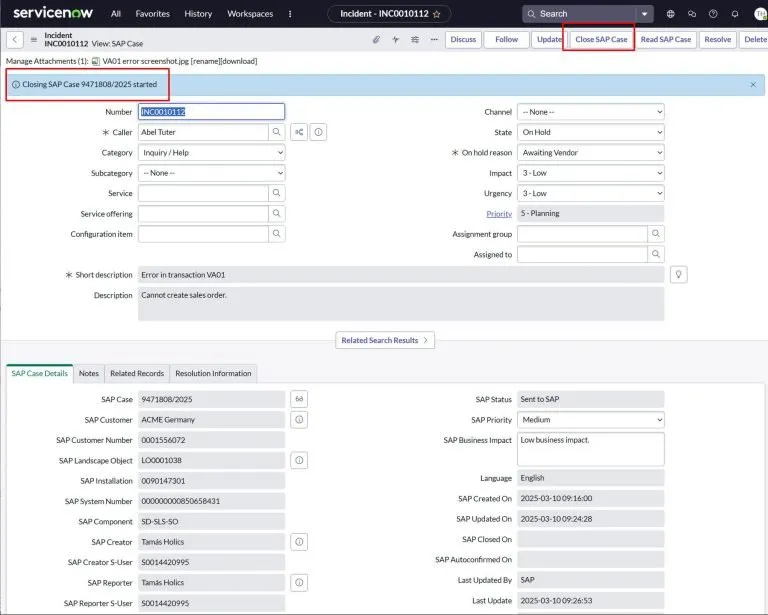Click the Number input field
768x615 pixels.
click(x=212, y=112)
